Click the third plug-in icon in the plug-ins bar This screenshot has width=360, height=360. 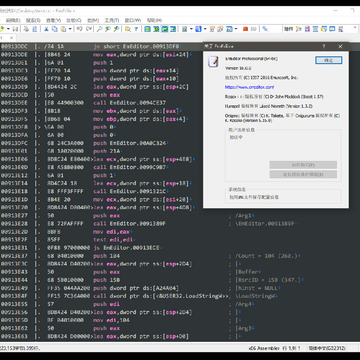(315, 29)
